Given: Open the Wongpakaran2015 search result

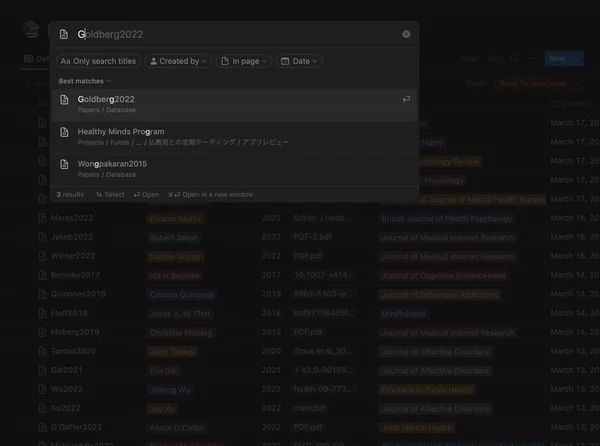Looking at the screenshot, I should click(x=234, y=169).
